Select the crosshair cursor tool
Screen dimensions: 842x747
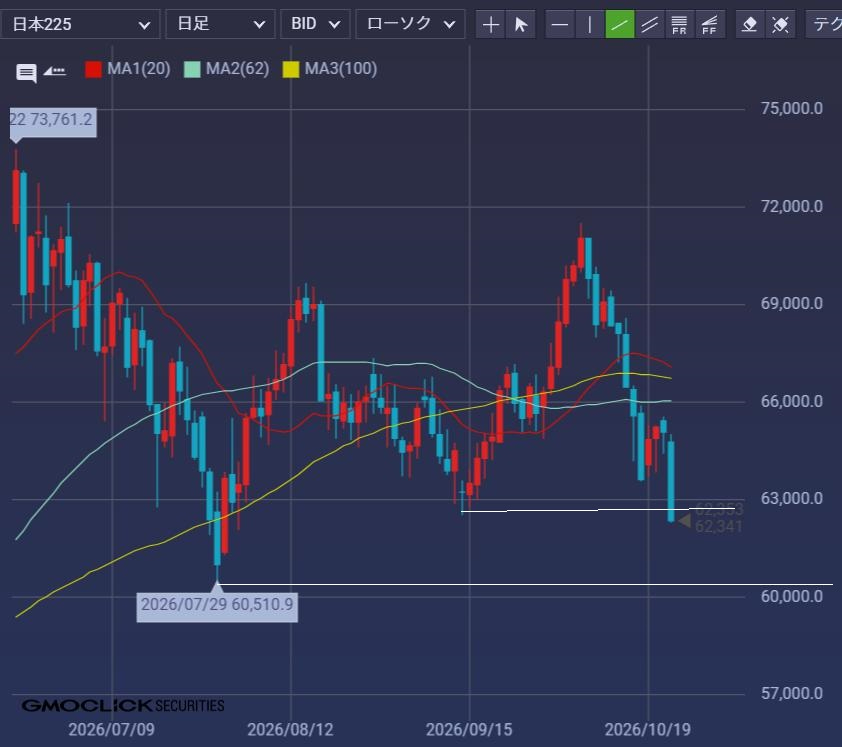click(490, 24)
